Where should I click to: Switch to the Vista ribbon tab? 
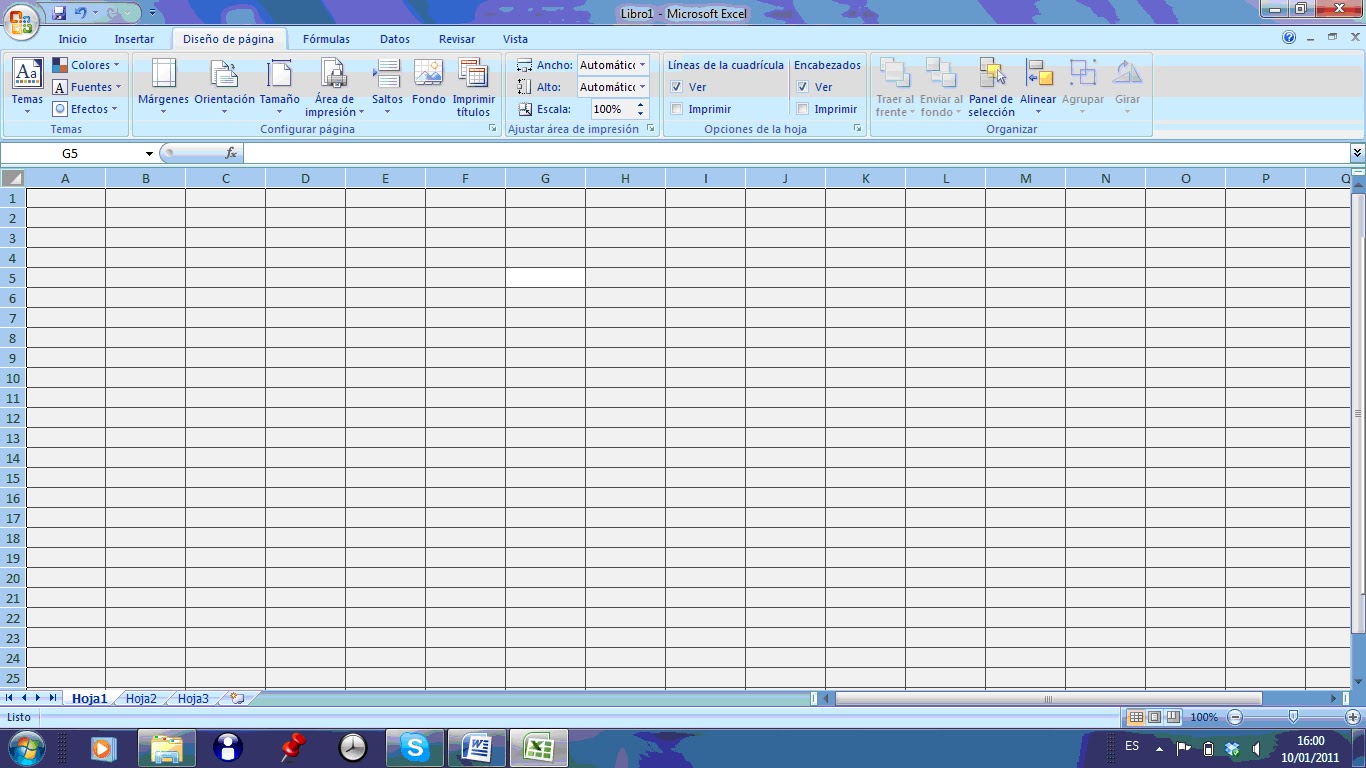tap(515, 39)
